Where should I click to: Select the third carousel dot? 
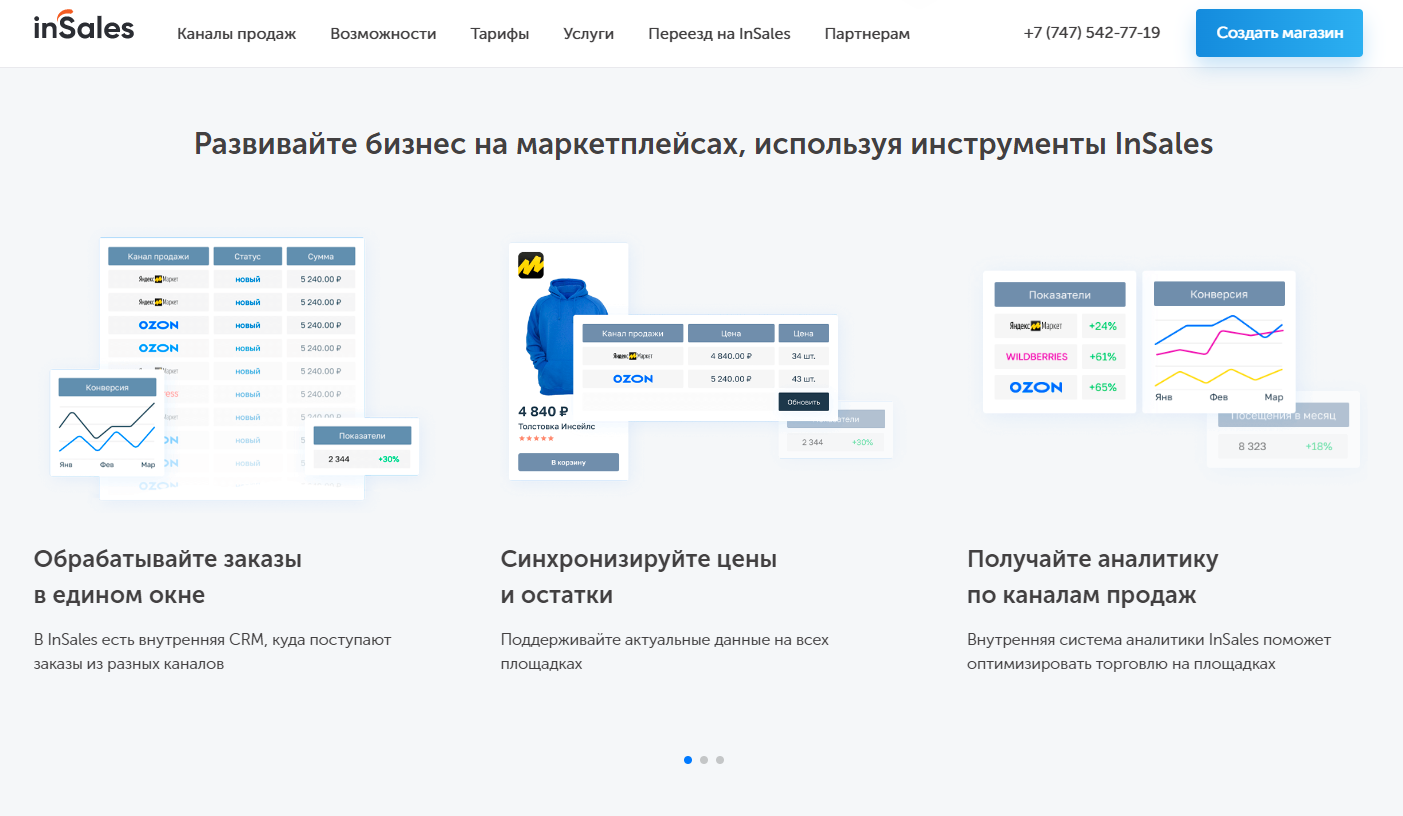tap(720, 760)
